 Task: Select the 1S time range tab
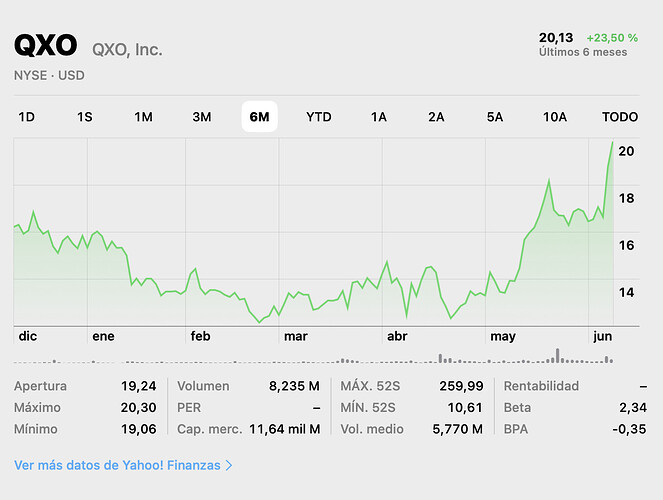[x=85, y=117]
